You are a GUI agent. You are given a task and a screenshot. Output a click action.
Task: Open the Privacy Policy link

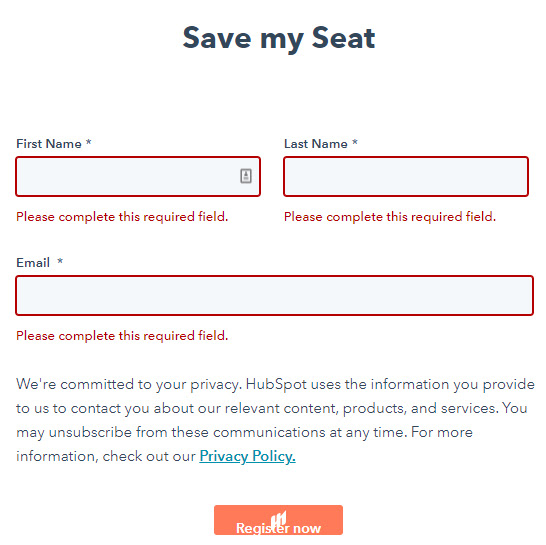tap(248, 456)
